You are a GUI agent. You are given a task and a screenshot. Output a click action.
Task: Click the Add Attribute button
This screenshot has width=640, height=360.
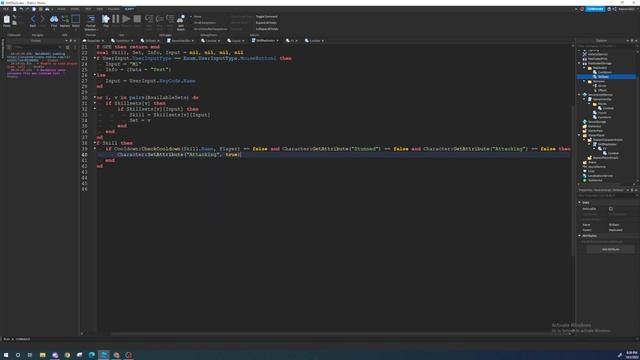pos(611,249)
